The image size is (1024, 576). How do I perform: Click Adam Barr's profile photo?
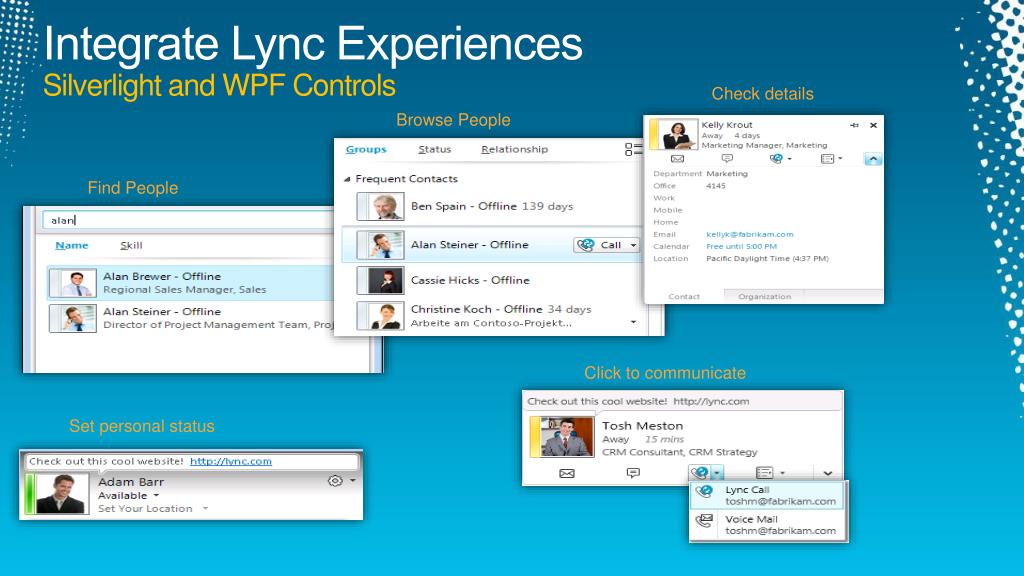click(x=61, y=494)
